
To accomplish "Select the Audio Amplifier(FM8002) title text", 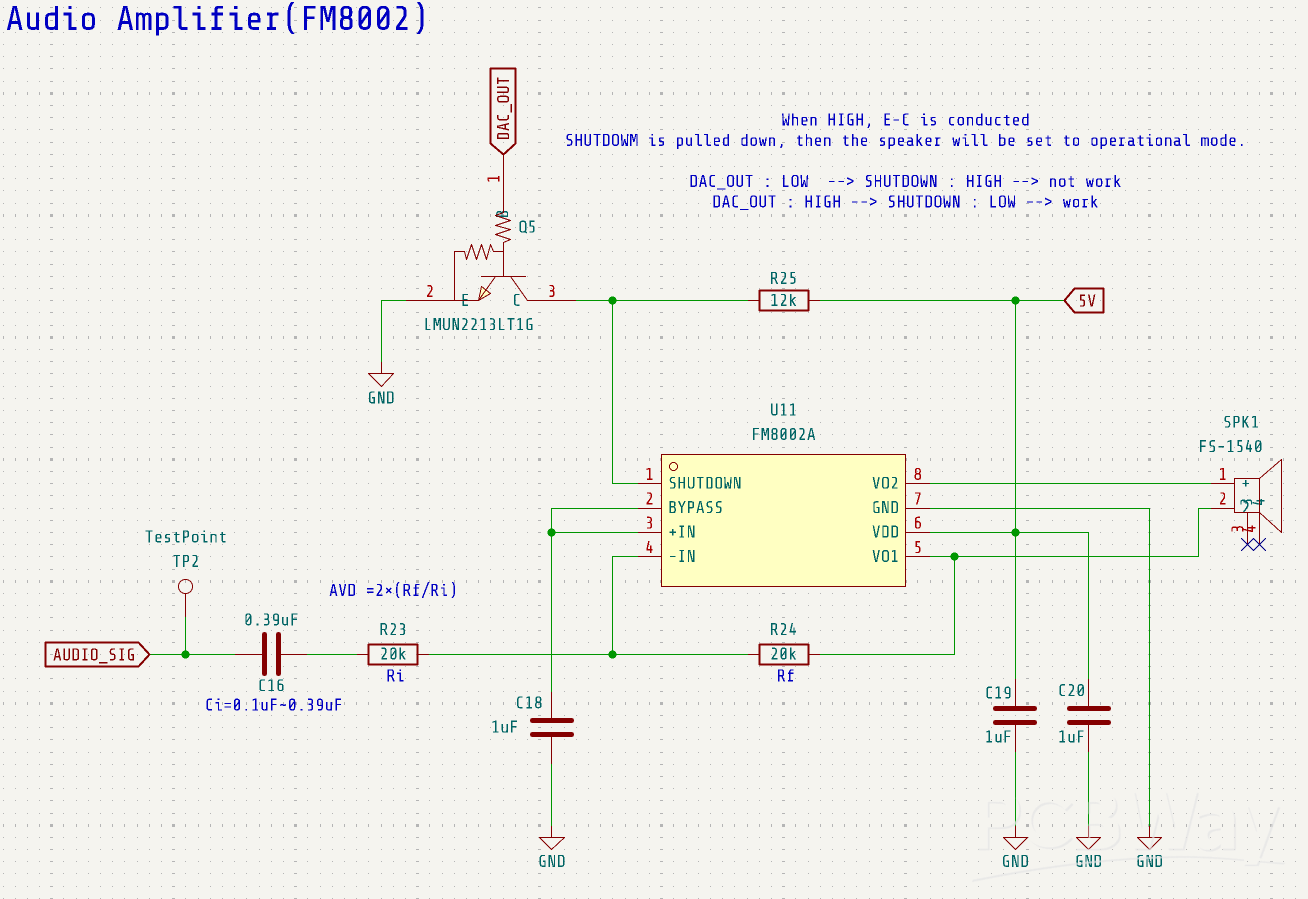I will click(217, 19).
